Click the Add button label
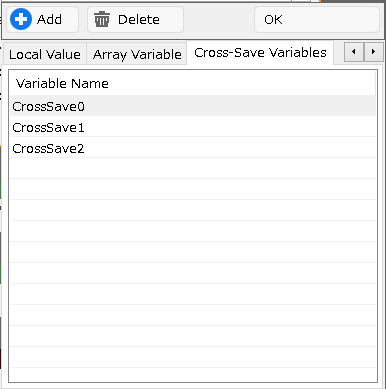Viewport: 386px width, 389px height. [49, 19]
